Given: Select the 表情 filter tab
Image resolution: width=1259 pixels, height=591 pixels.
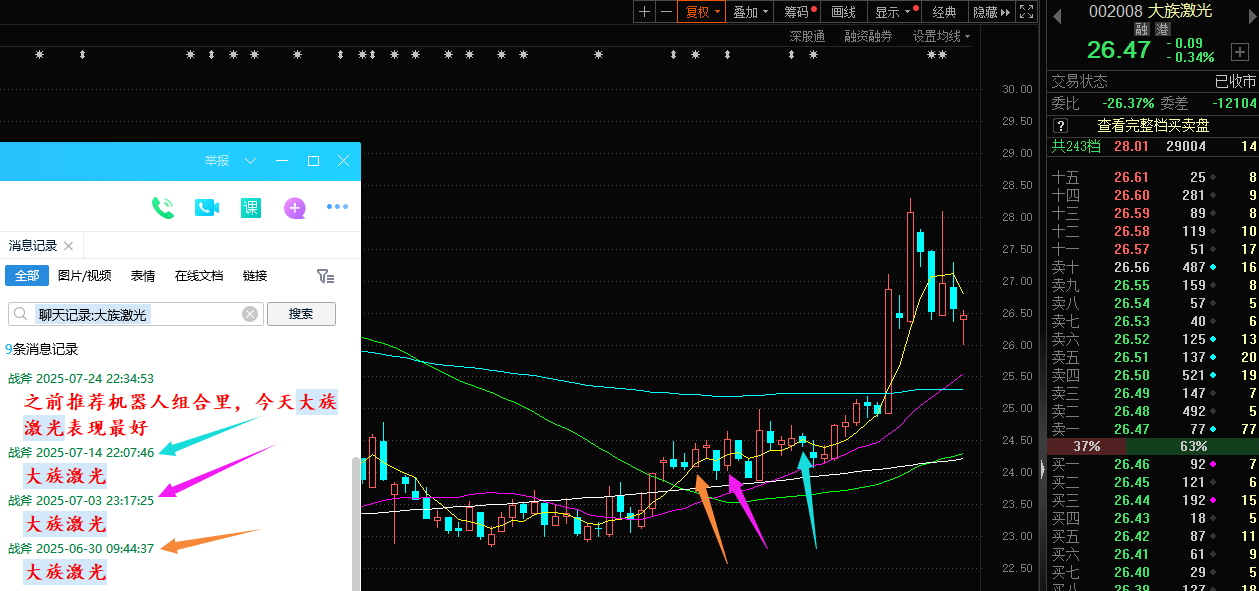Looking at the screenshot, I should [143, 276].
